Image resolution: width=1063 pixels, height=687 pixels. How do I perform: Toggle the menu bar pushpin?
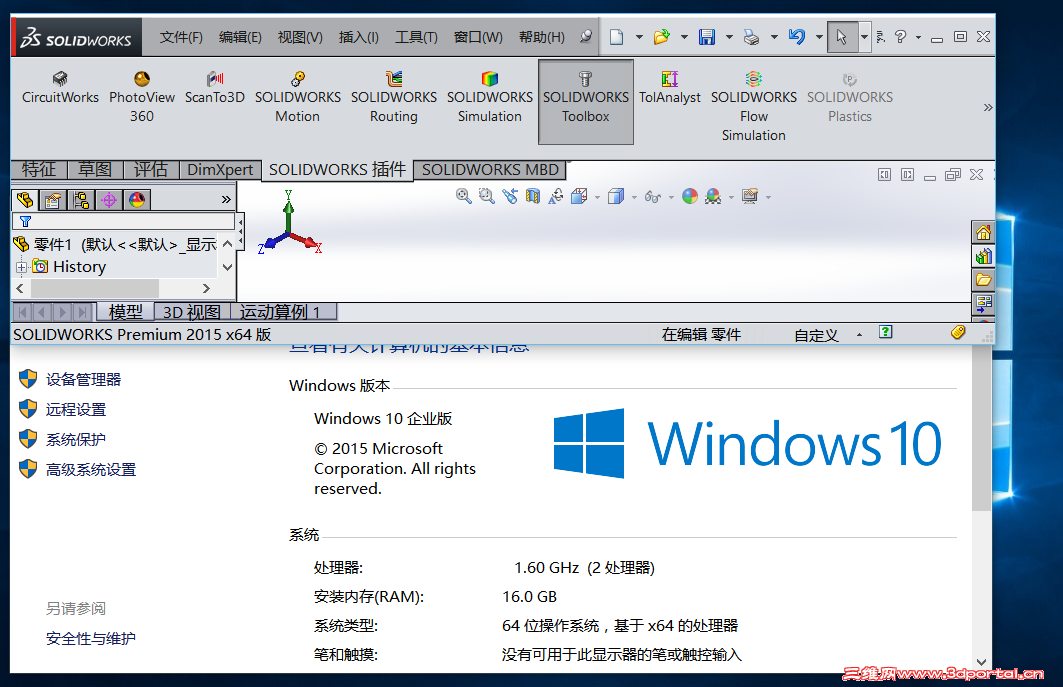click(586, 37)
